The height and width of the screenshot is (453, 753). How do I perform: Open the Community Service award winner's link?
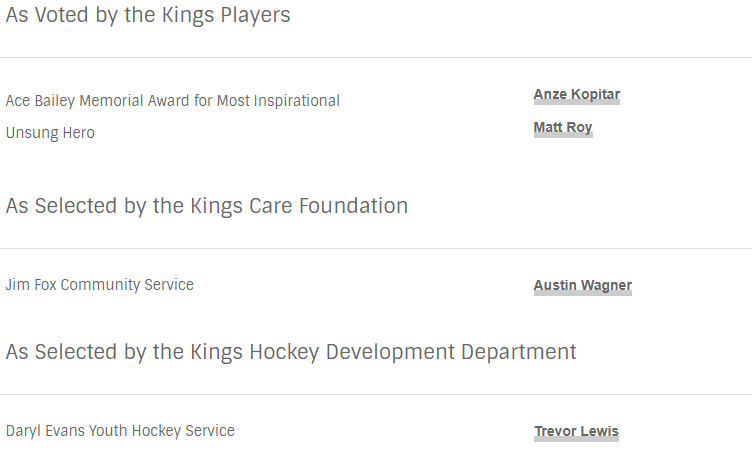[583, 285]
